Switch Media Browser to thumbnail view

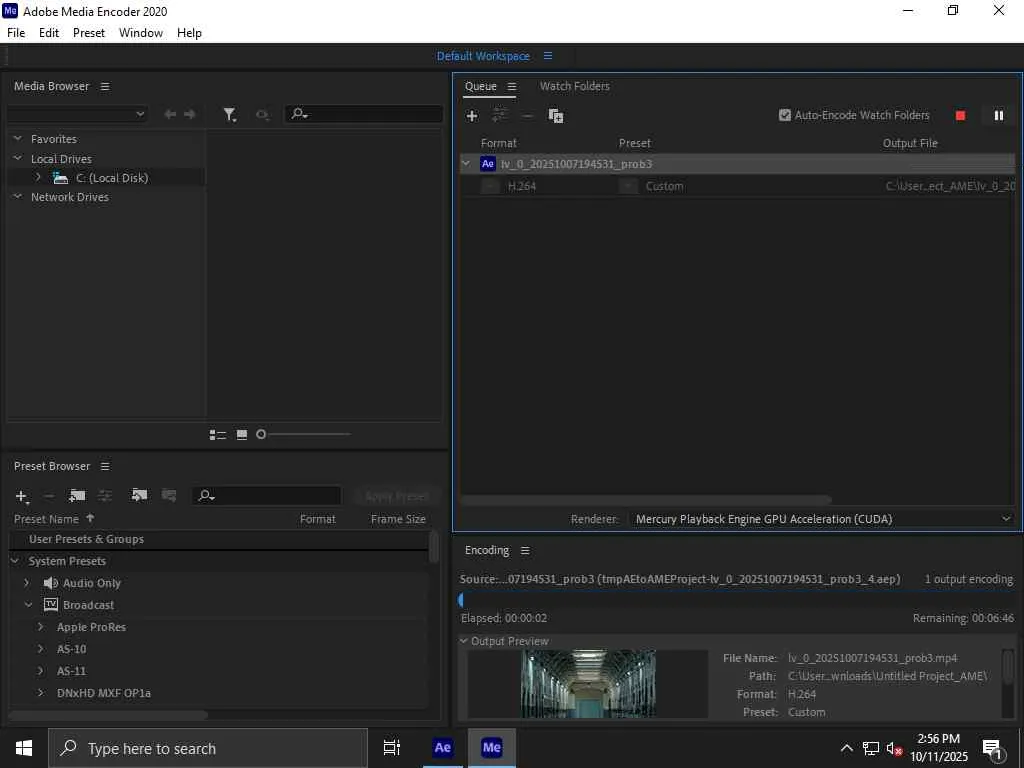[242, 434]
